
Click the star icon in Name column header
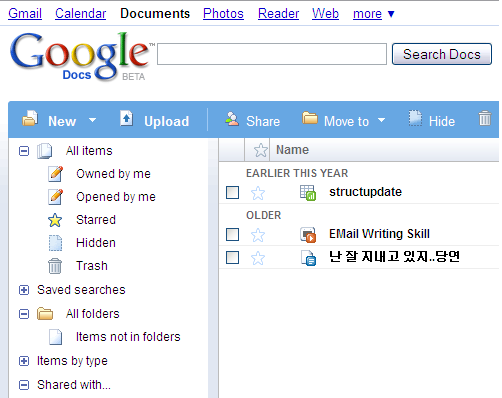[261, 150]
